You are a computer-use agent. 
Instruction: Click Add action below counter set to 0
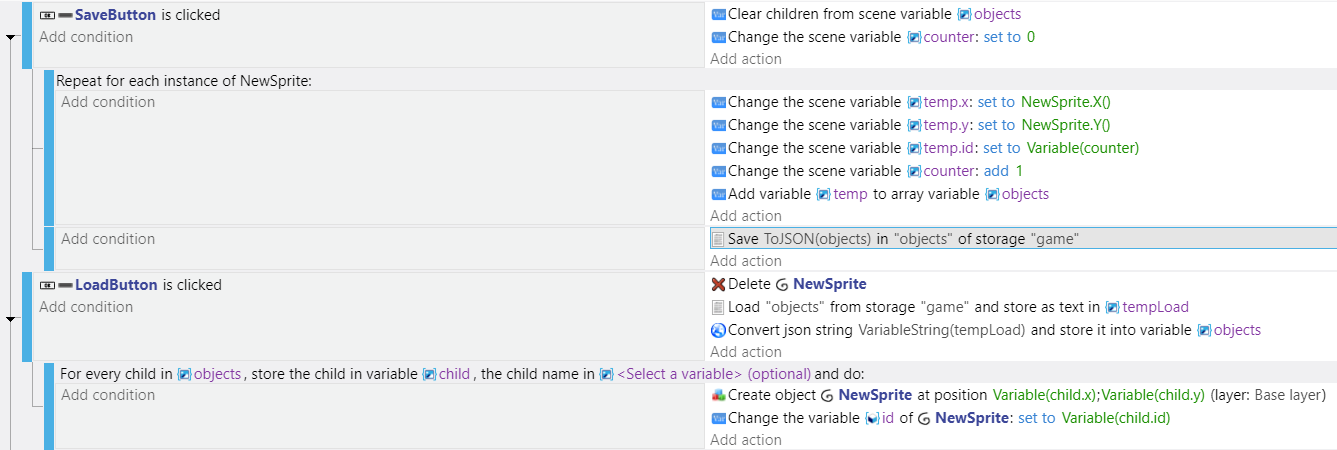pos(746,59)
